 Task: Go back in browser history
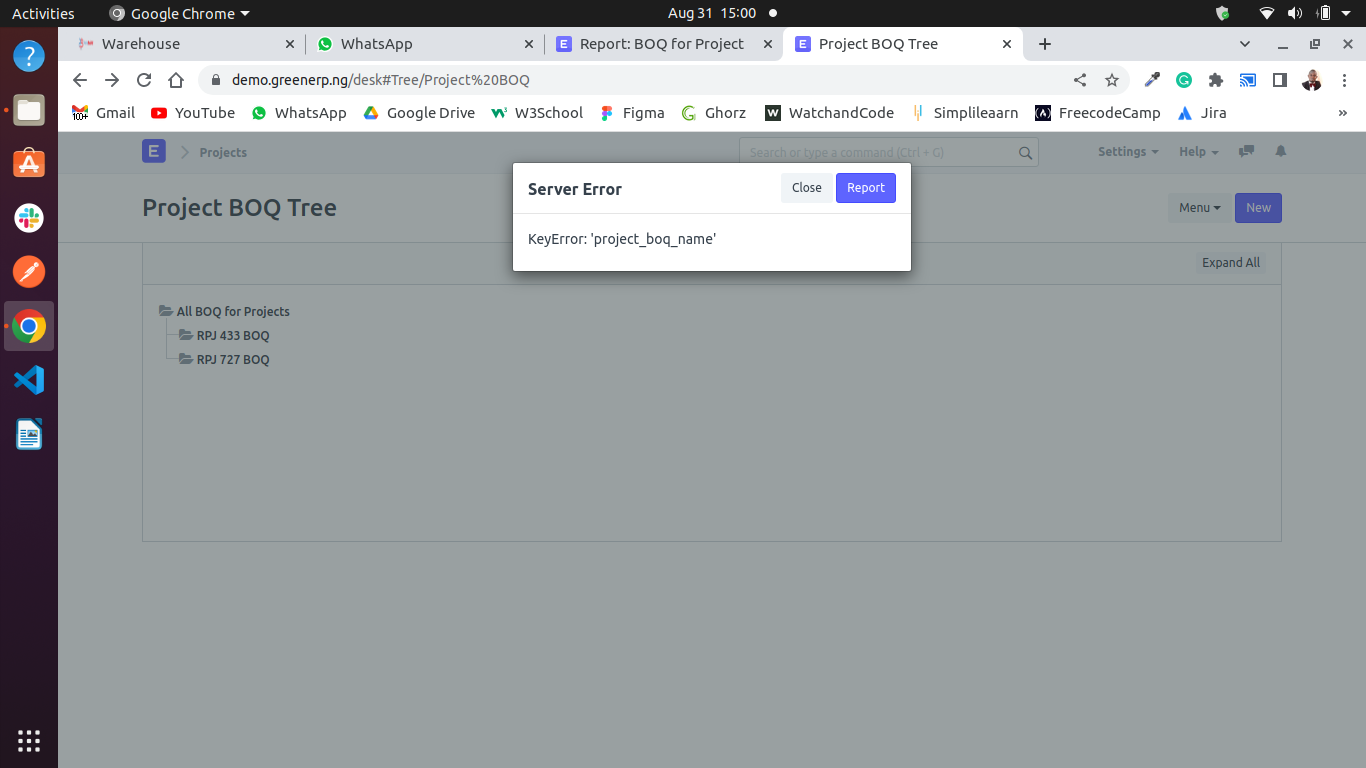[80, 80]
